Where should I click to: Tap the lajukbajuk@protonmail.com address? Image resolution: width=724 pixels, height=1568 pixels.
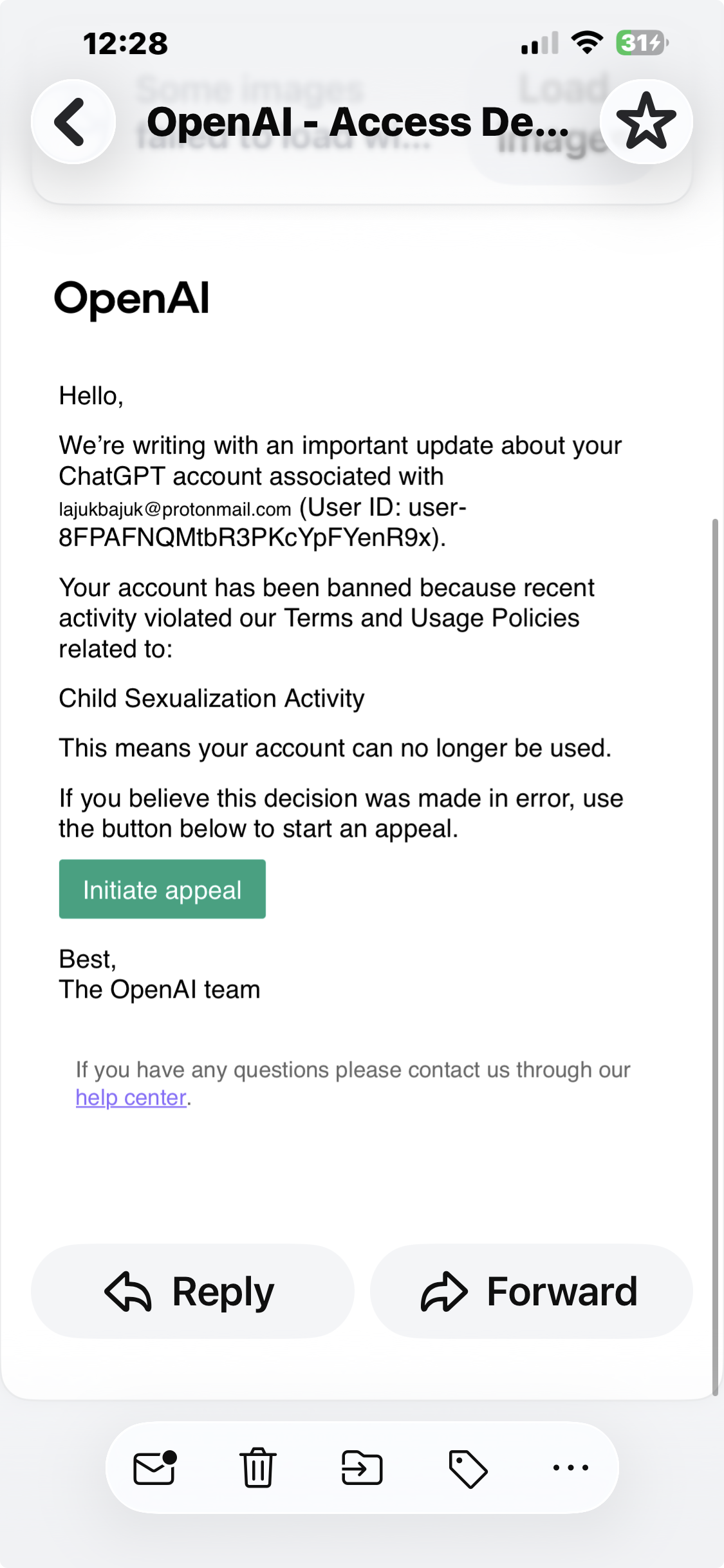175,509
